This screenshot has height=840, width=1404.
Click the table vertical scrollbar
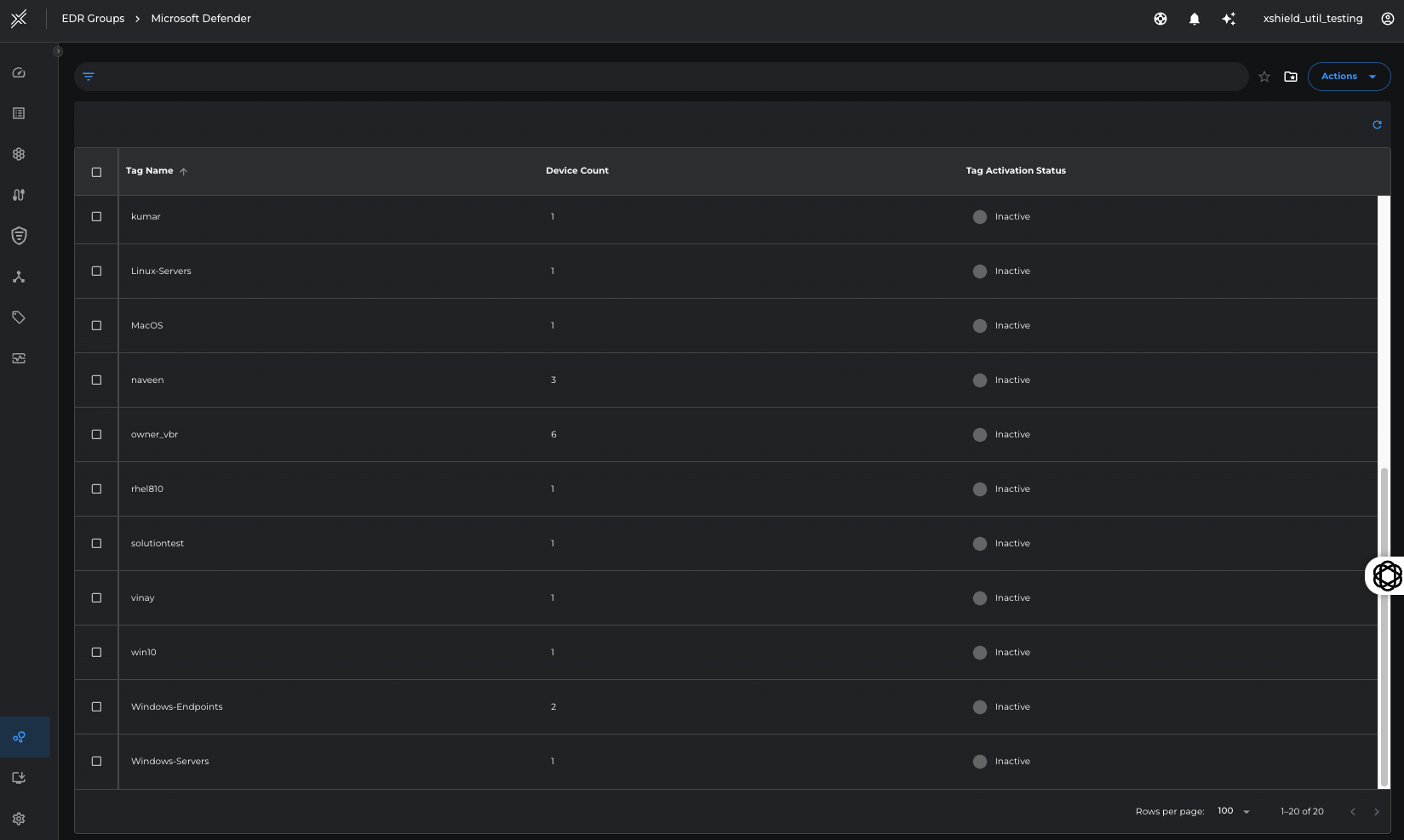(x=1384, y=626)
